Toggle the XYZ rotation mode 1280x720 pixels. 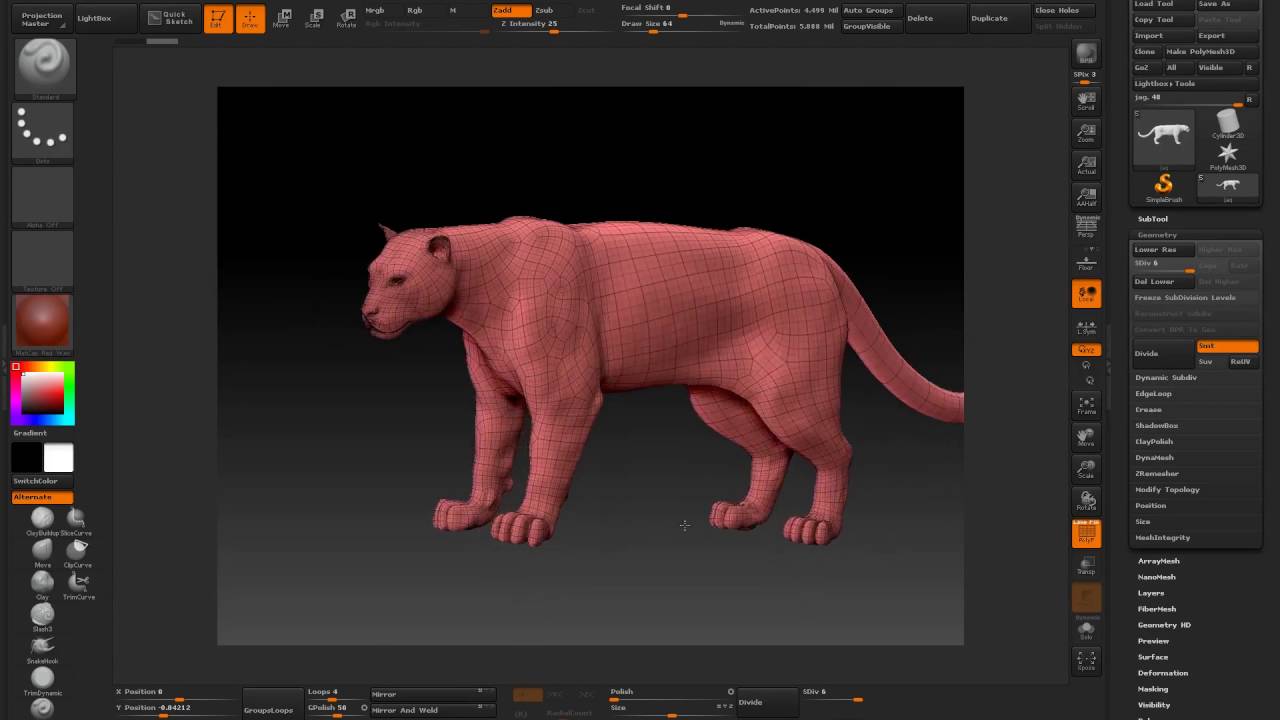[1086, 350]
